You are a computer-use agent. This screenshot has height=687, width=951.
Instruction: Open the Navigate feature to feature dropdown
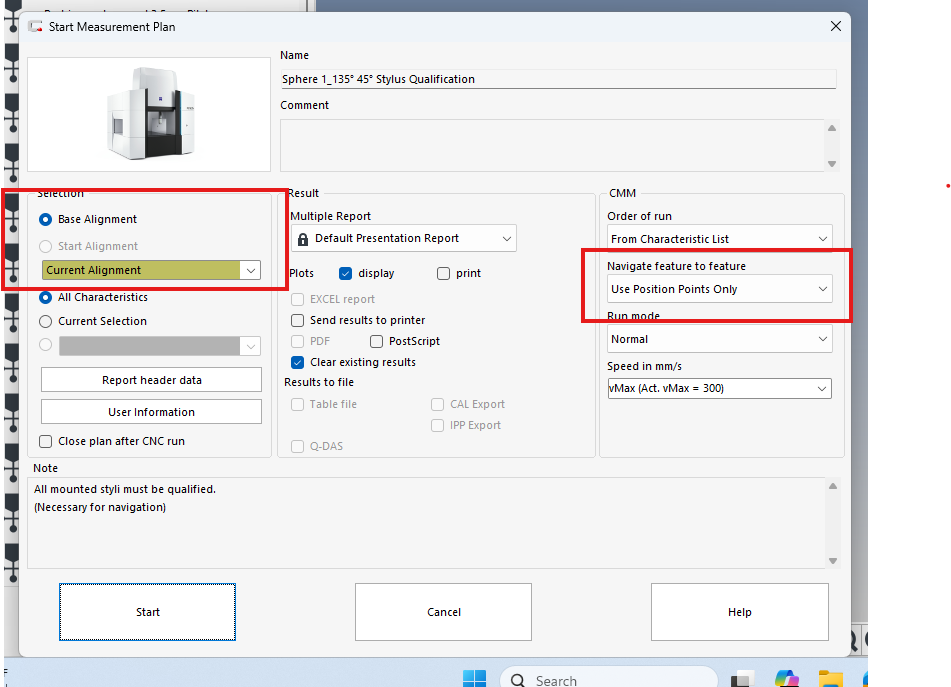click(x=822, y=289)
